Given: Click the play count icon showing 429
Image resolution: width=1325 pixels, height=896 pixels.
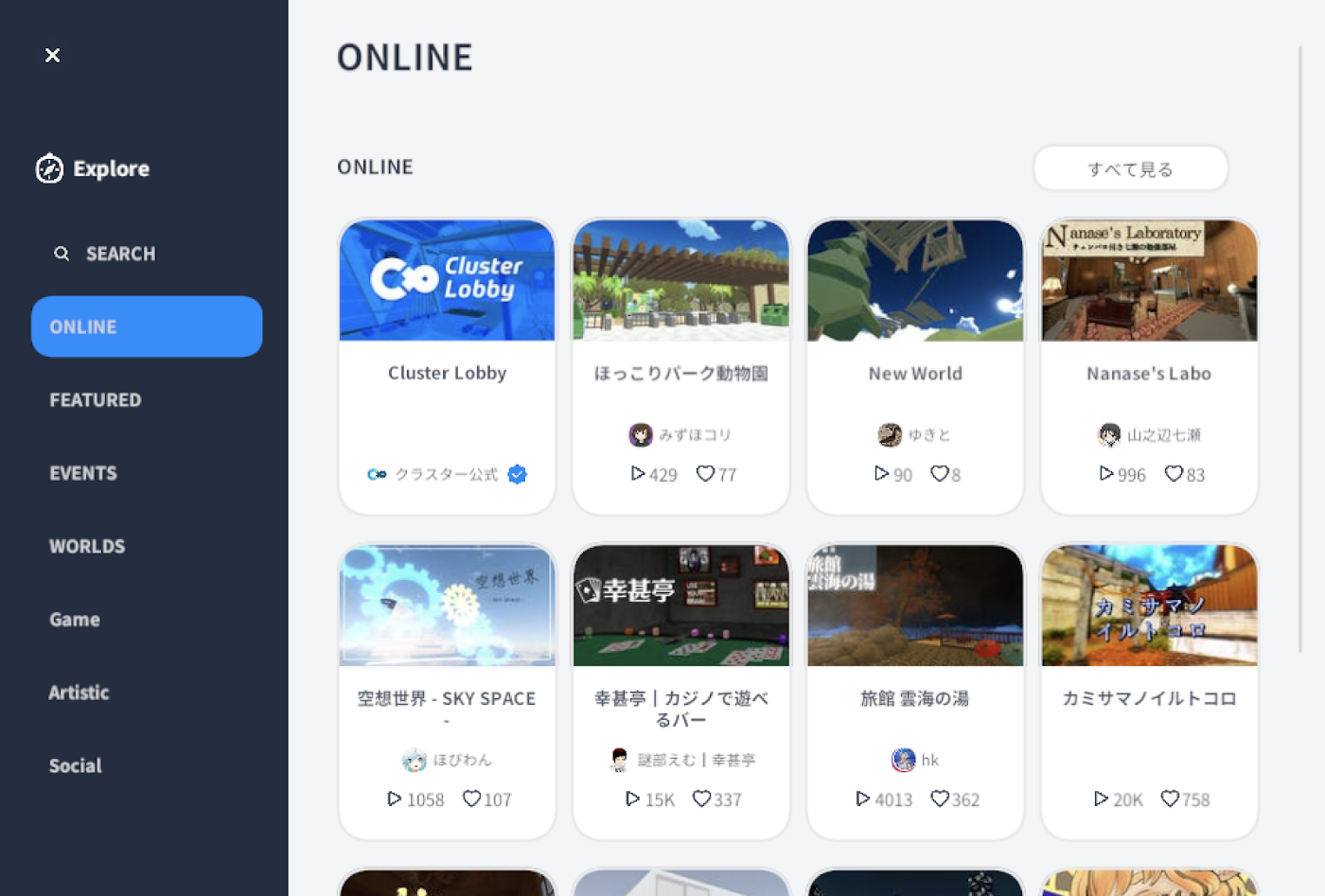Looking at the screenshot, I should point(638,473).
